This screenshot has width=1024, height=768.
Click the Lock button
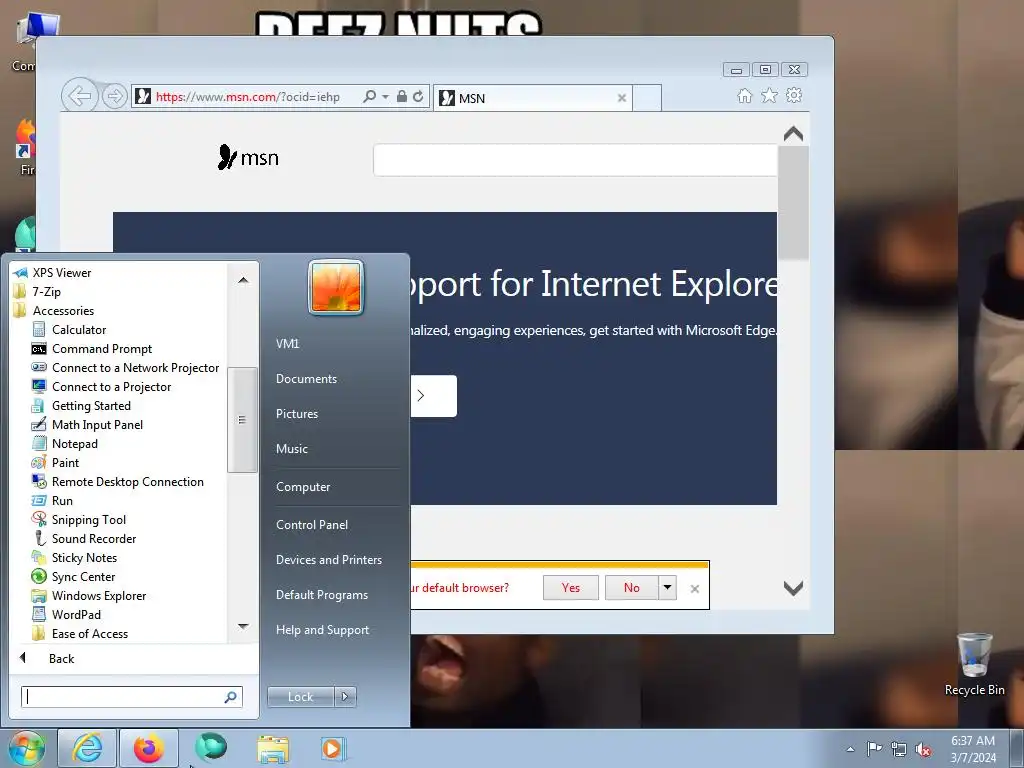pyautogui.click(x=300, y=697)
